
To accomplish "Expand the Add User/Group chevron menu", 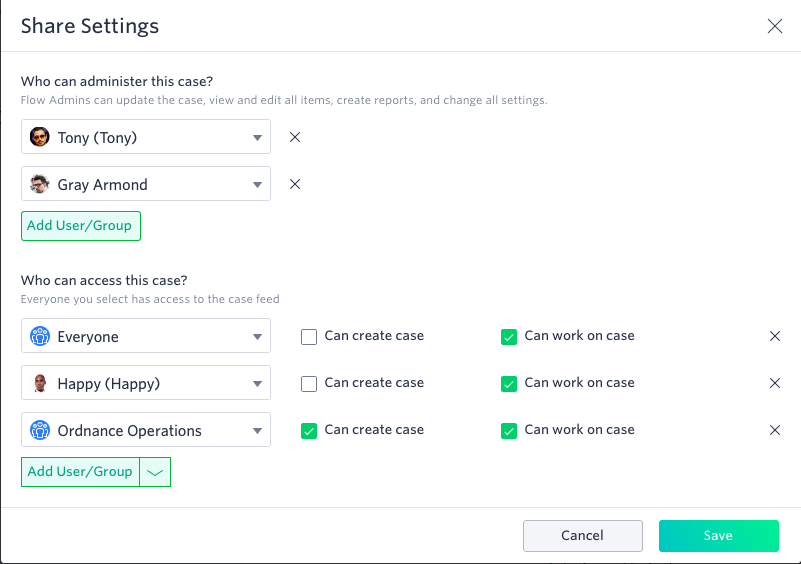I will pyautogui.click(x=155, y=472).
